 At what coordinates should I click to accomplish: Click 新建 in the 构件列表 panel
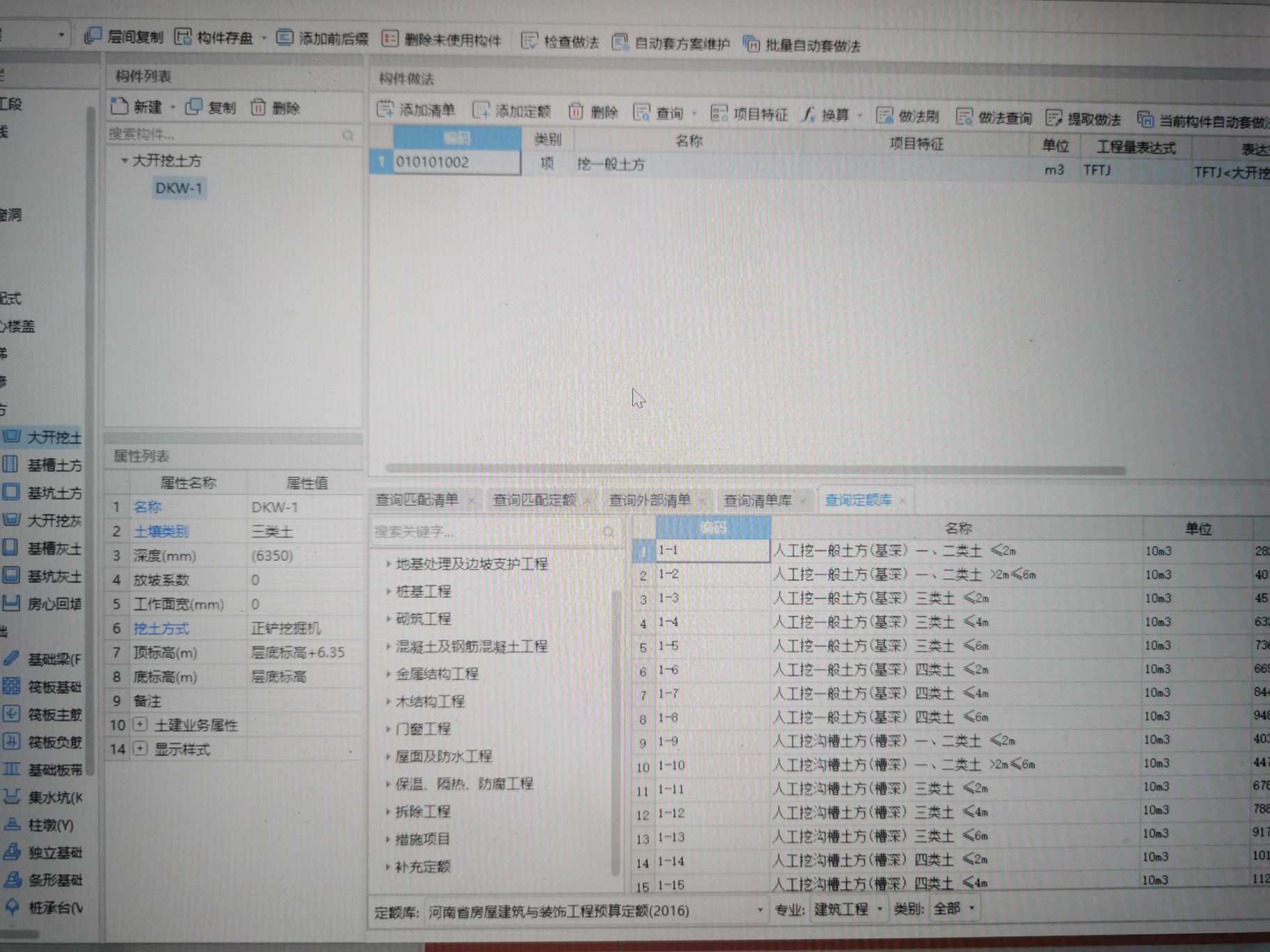tap(137, 106)
